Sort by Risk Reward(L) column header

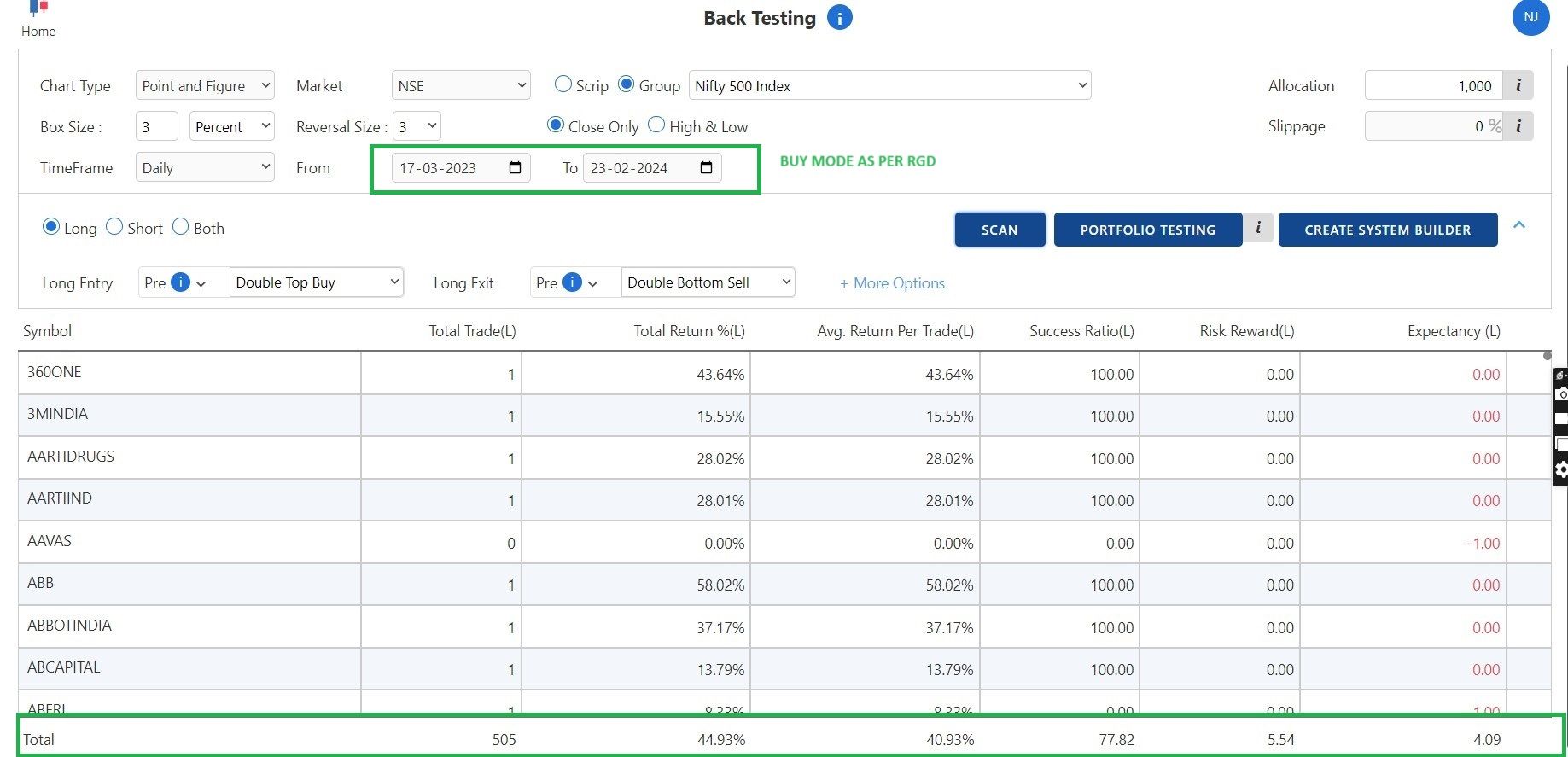1247,331
